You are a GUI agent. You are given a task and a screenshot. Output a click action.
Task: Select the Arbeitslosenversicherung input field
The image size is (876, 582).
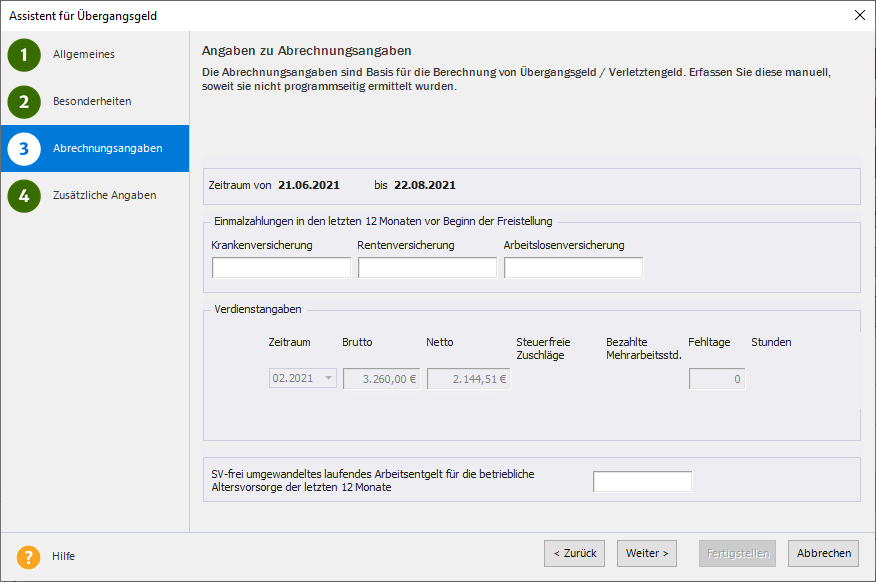[573, 268]
